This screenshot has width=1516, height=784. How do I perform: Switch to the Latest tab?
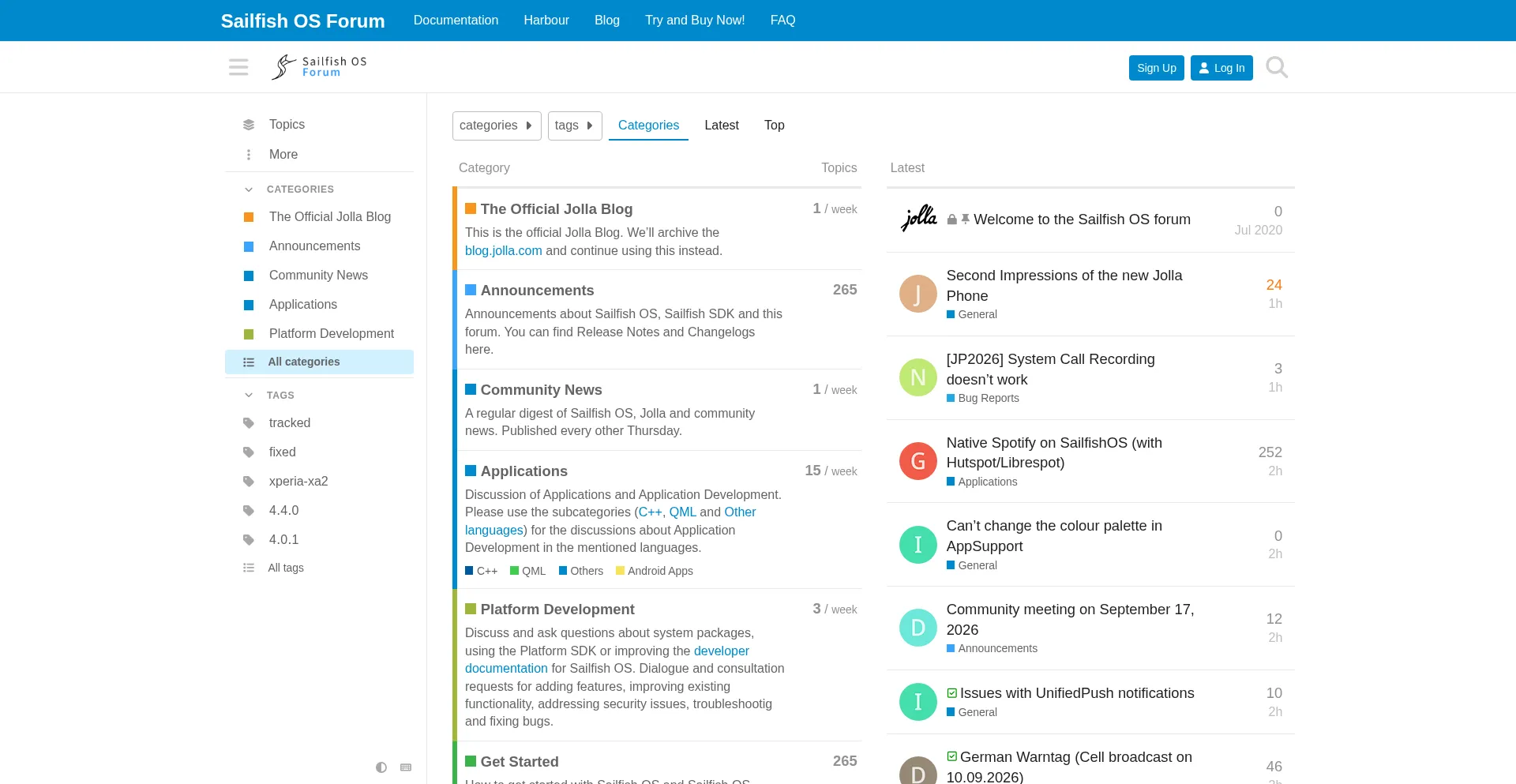pyautogui.click(x=722, y=126)
